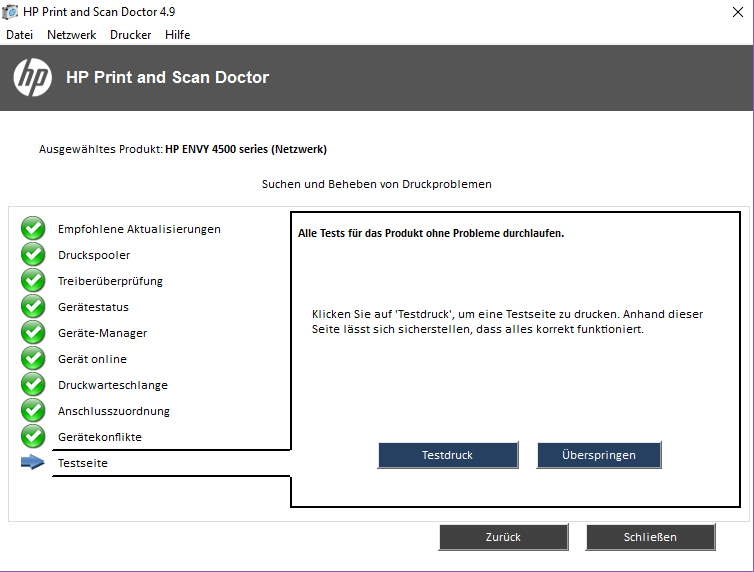Click the green check next to Empfohlene Aktualisierungen

[33, 228]
